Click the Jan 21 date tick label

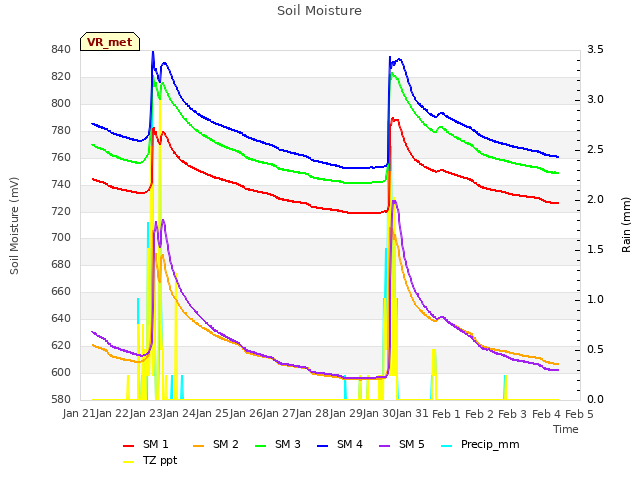click(x=78, y=414)
